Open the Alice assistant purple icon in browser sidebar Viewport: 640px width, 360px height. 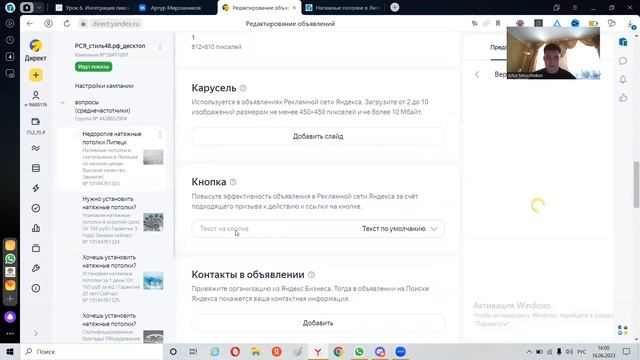10,317
